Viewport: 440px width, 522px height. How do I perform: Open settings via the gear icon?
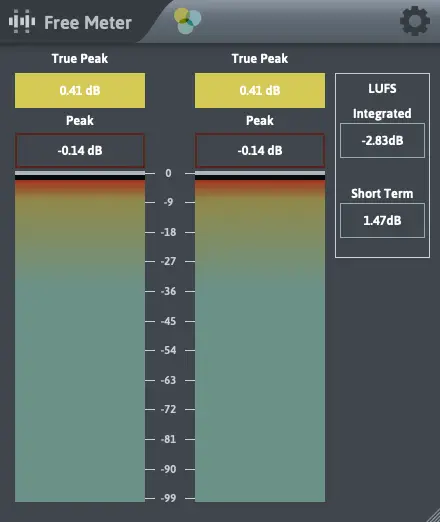pos(415,21)
